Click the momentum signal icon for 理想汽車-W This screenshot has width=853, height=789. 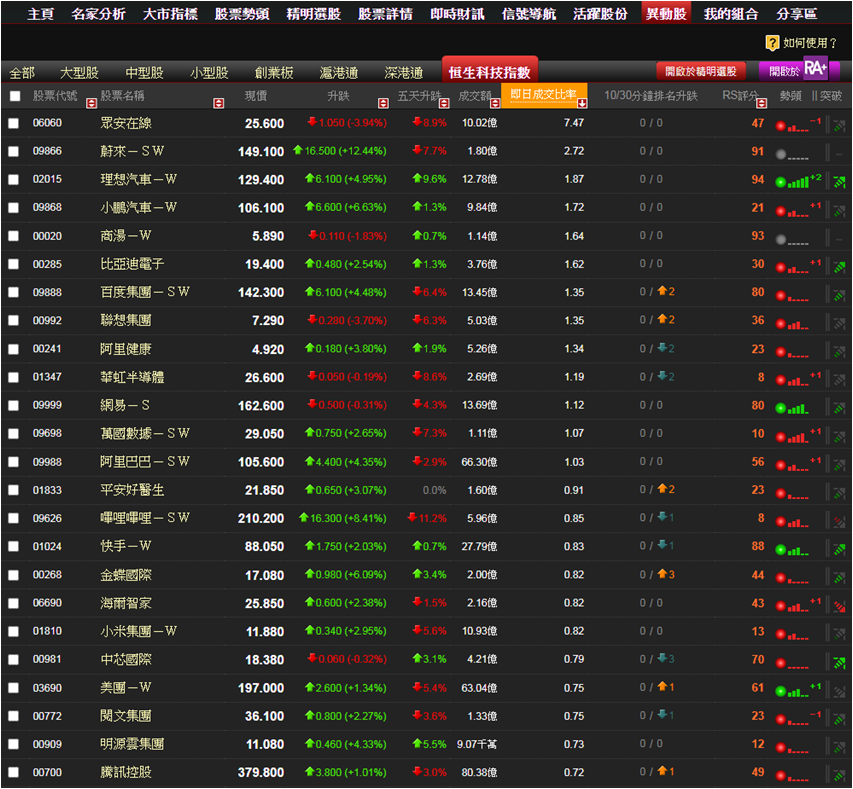(x=798, y=181)
